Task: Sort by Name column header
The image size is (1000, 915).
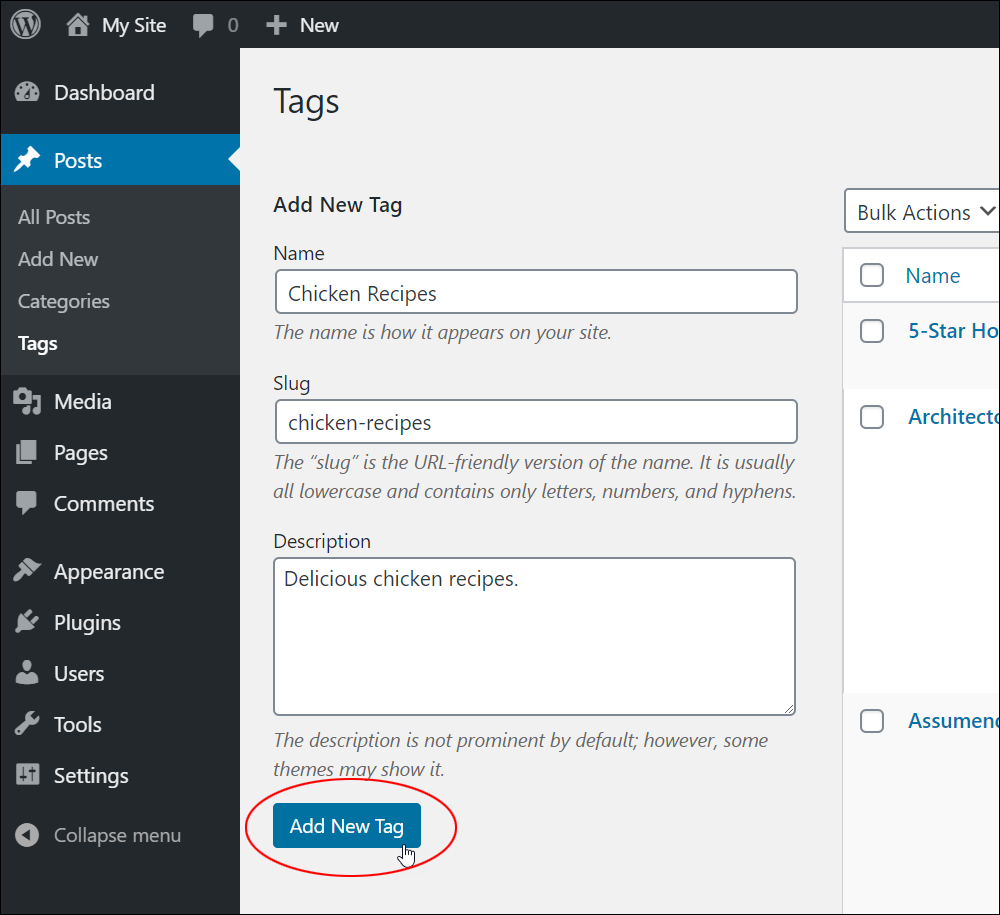Action: tap(932, 275)
